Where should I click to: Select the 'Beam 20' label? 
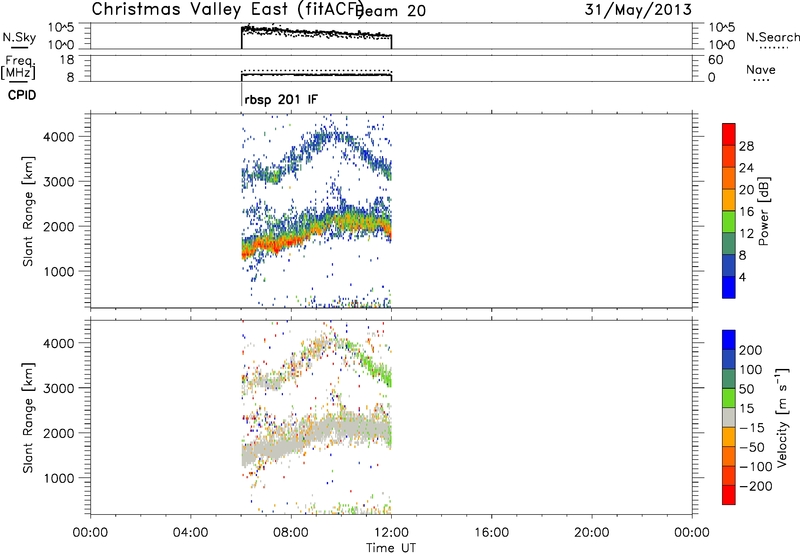pos(390,10)
